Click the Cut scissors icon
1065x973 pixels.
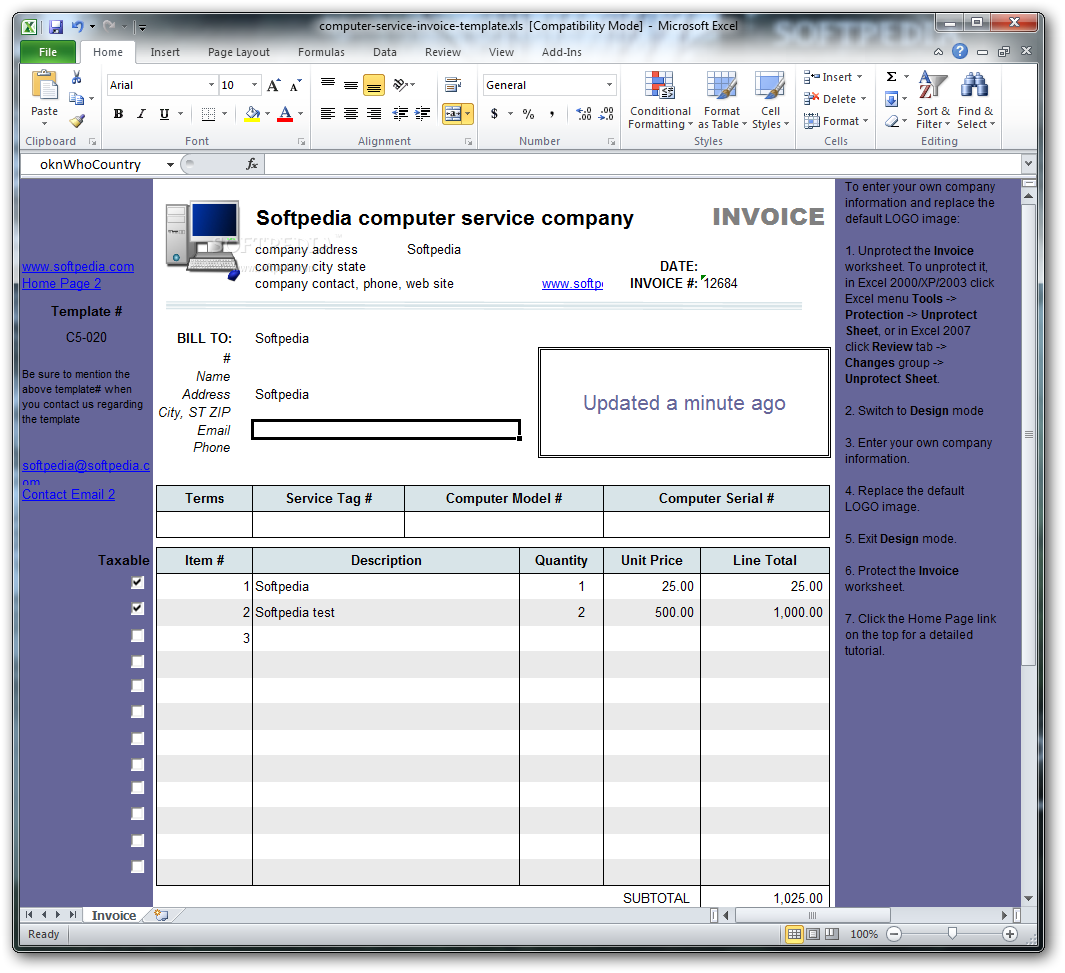tap(77, 77)
